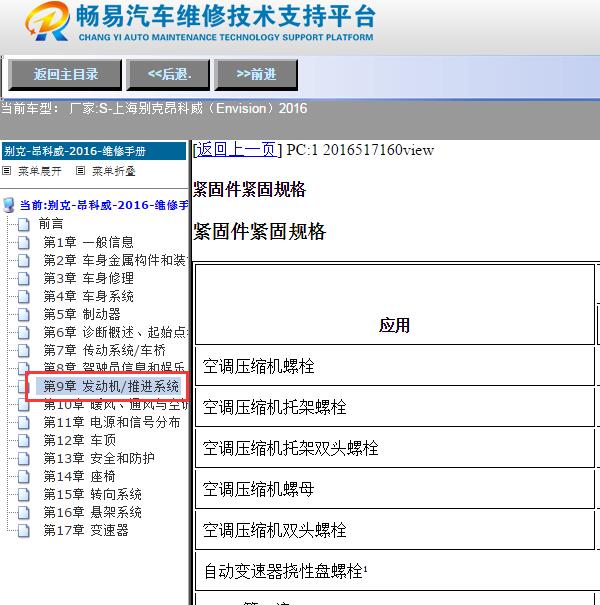Open 第15章 转向系统

point(92,494)
